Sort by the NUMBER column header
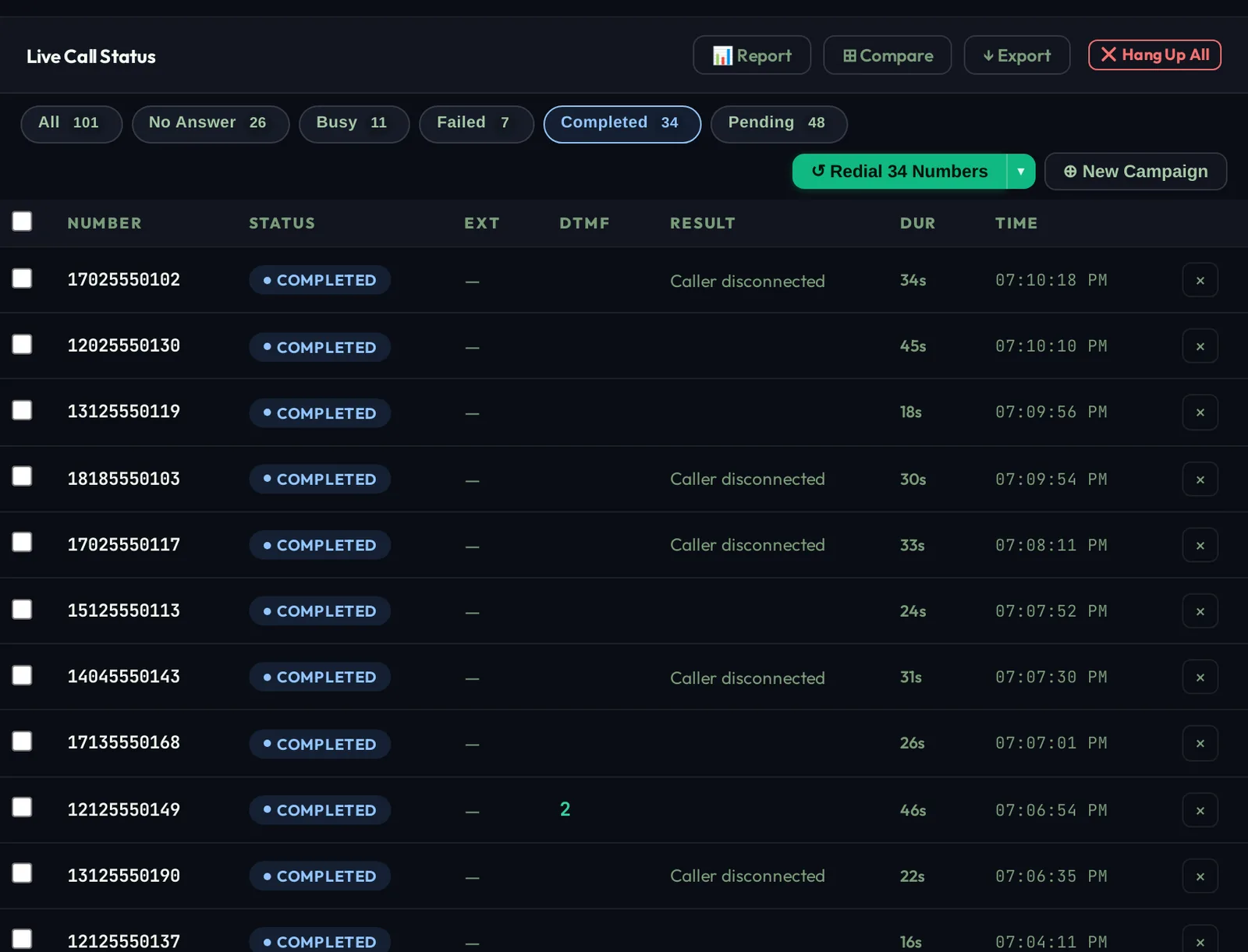This screenshot has height=952, width=1248. click(x=105, y=224)
